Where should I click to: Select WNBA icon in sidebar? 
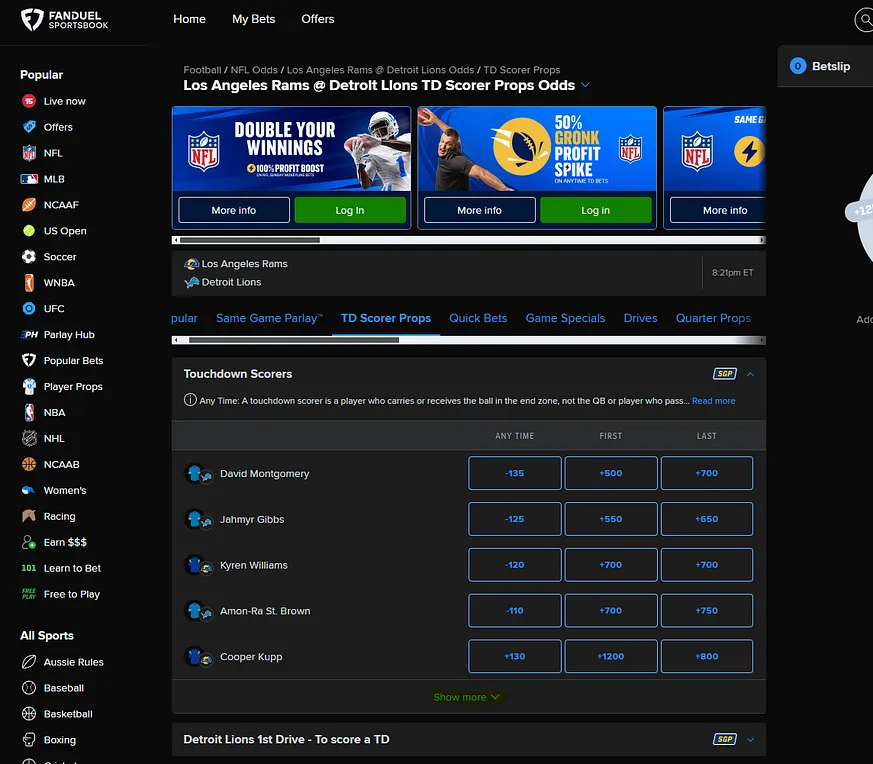point(29,282)
